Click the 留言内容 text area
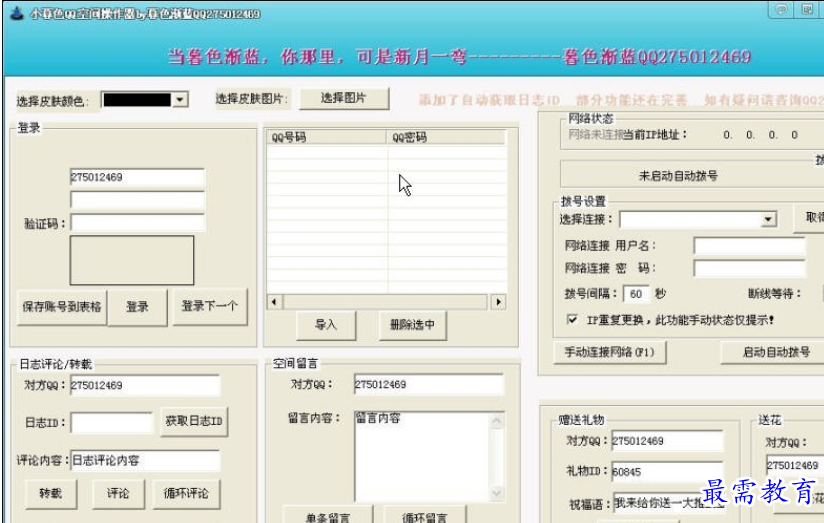 pos(423,457)
